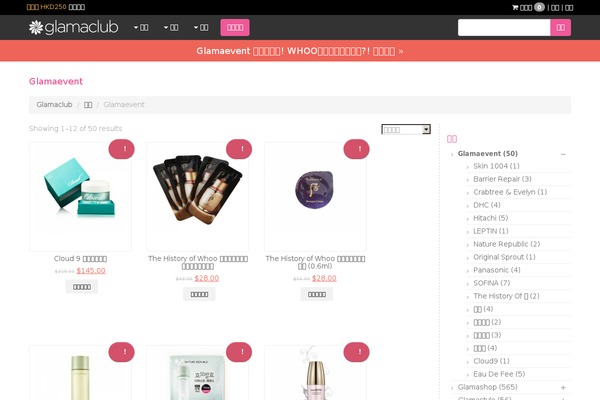This screenshot has width=600, height=400.
Task: Open History of Whoo (0.6ml) title link
Action: tap(315, 262)
